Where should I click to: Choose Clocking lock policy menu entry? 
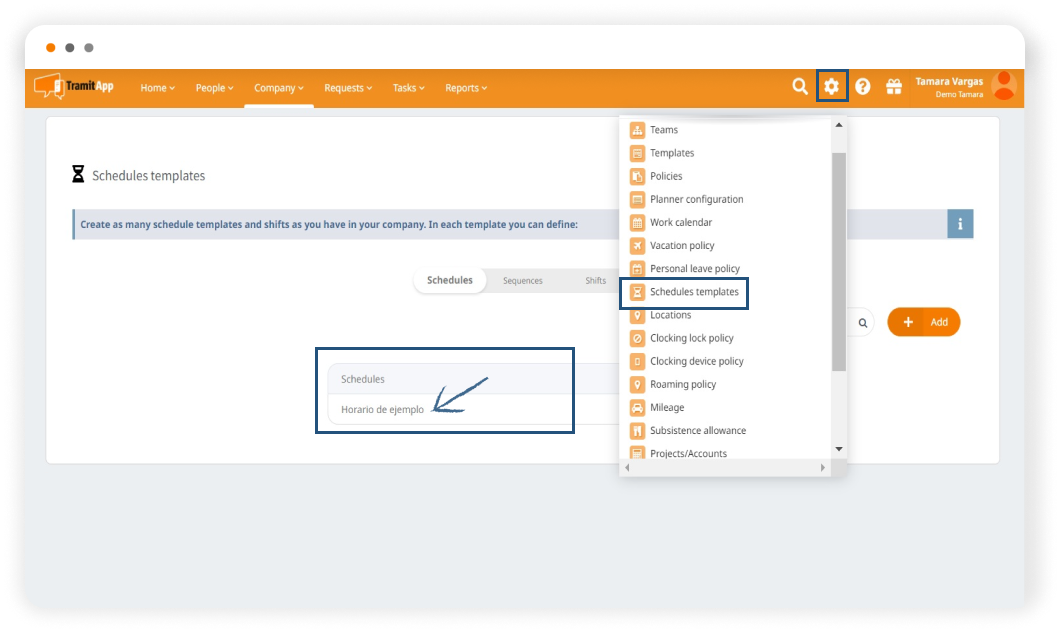point(691,338)
